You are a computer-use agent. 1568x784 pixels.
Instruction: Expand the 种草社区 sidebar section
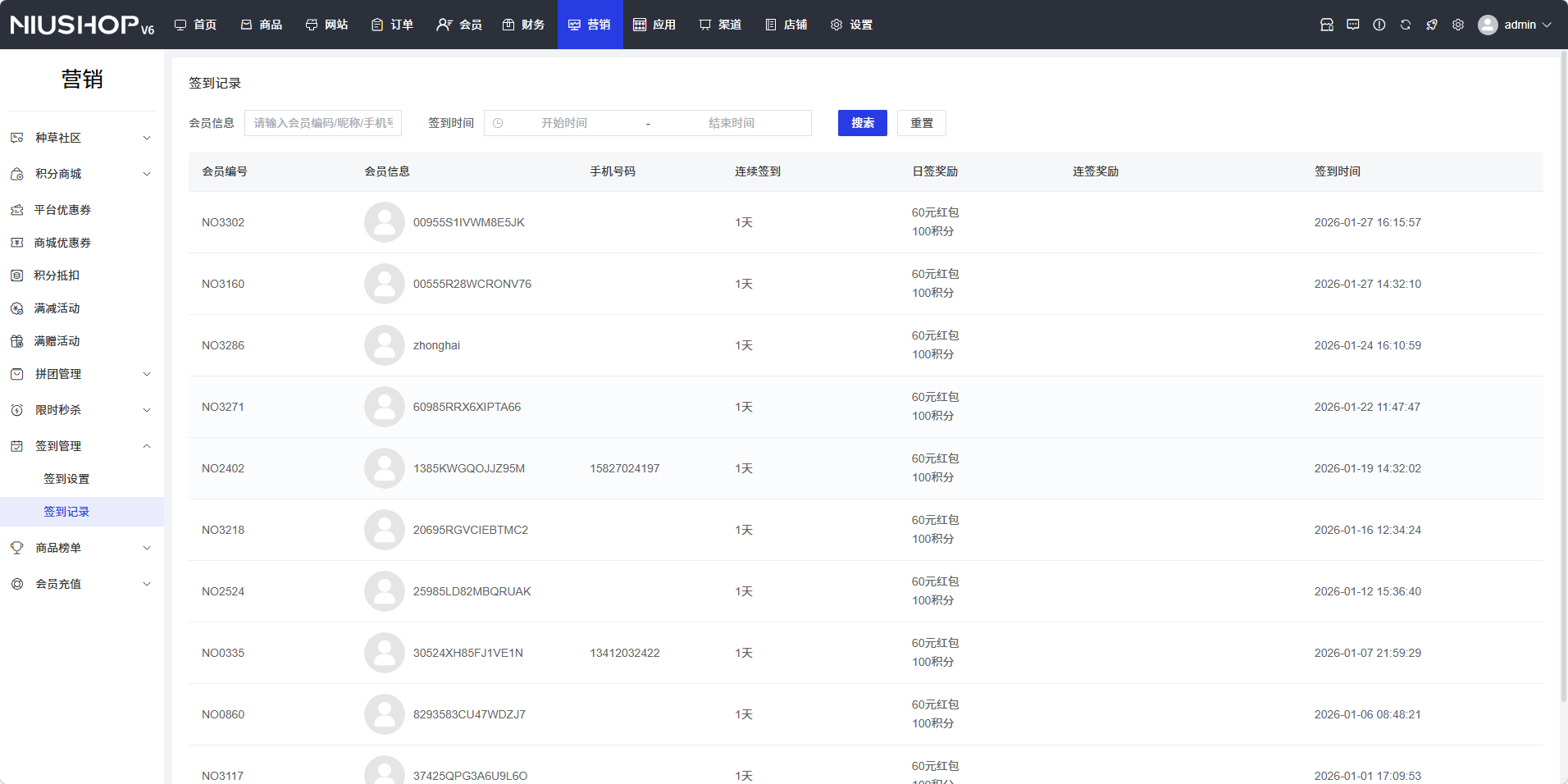pos(81,138)
